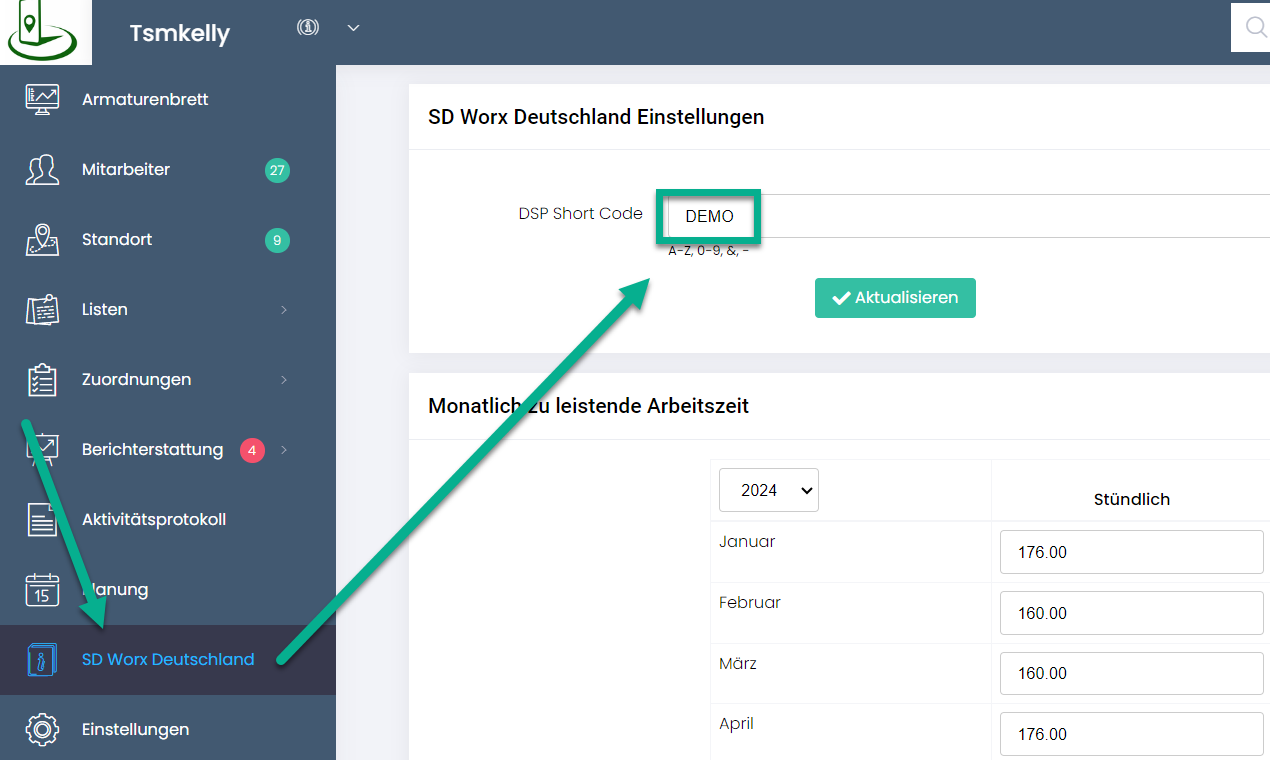Click the Tsmkelly account name
The width and height of the screenshot is (1270, 760).
click(x=180, y=33)
